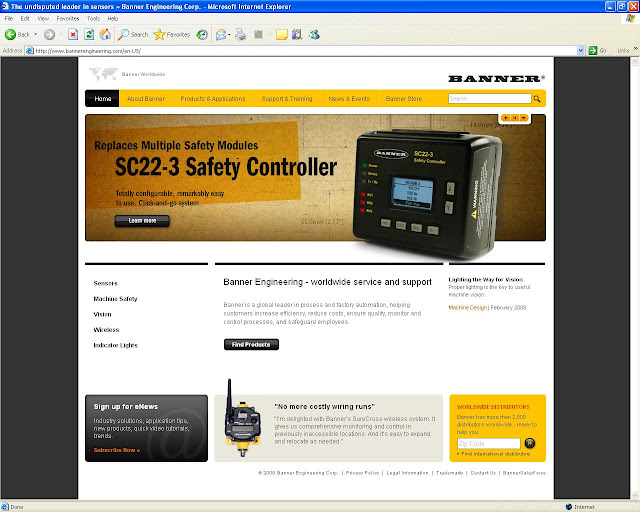Screen dimensions: 640x512
Task: Open the Messenger people icon
Action: click(x=314, y=35)
